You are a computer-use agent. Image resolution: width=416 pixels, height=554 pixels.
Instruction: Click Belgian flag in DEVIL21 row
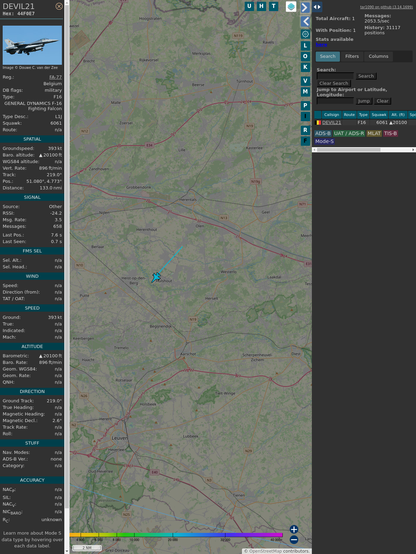click(318, 123)
